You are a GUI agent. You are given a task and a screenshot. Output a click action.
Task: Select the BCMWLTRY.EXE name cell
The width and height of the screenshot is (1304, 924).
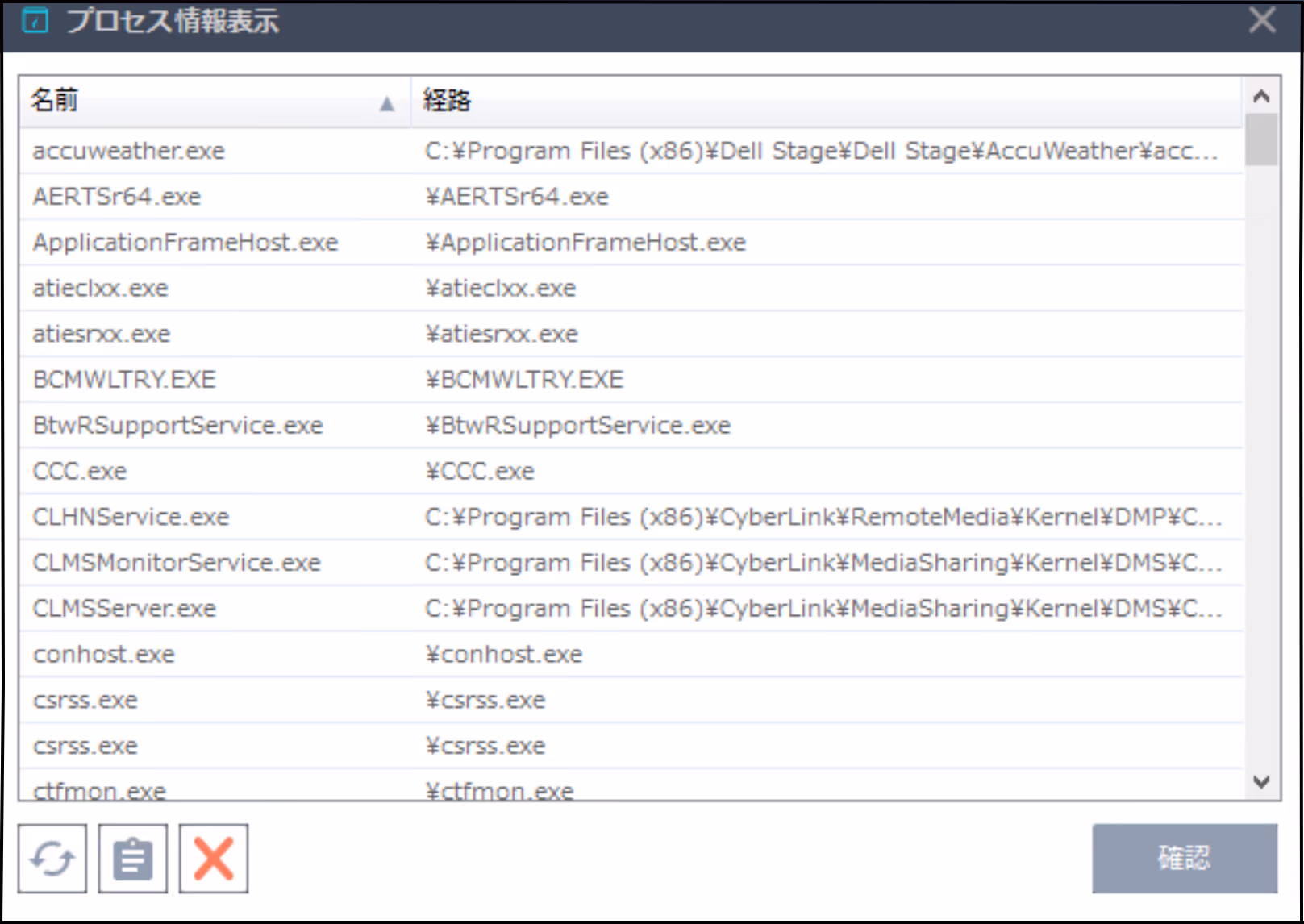pyautogui.click(x=215, y=380)
